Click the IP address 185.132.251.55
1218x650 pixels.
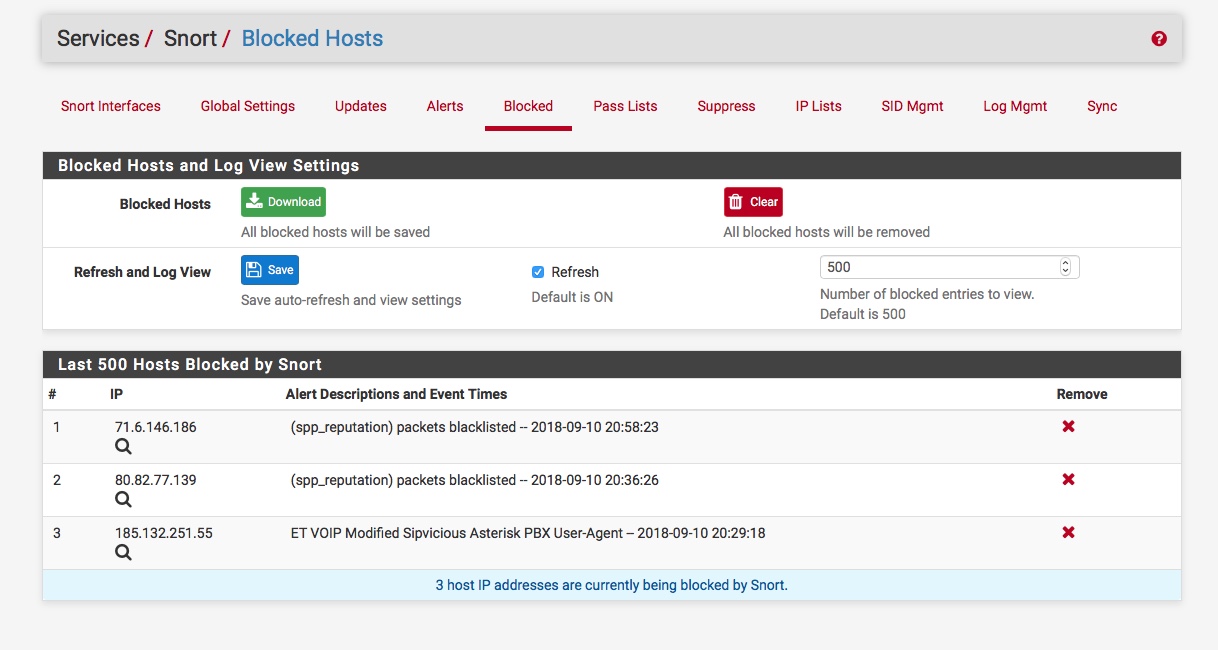coord(164,533)
